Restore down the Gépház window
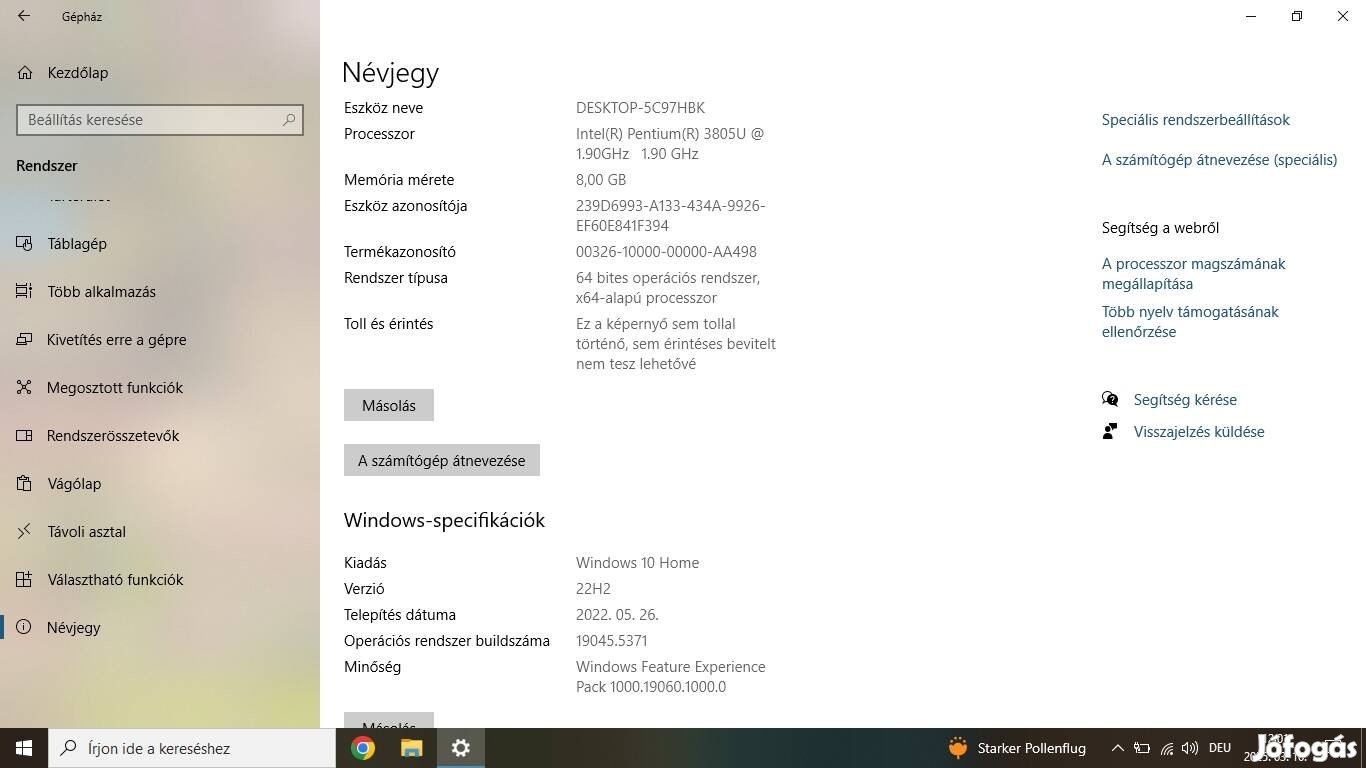This screenshot has width=1366, height=768. [1297, 16]
